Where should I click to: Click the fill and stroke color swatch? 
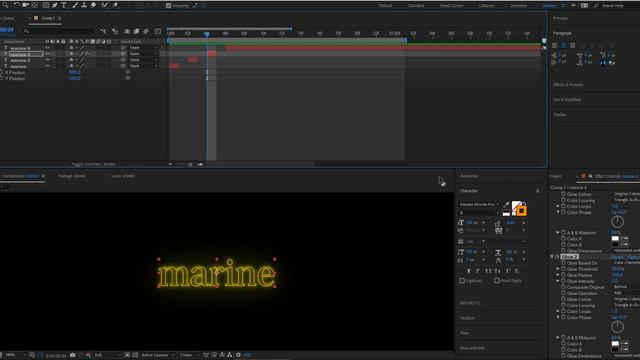519,208
